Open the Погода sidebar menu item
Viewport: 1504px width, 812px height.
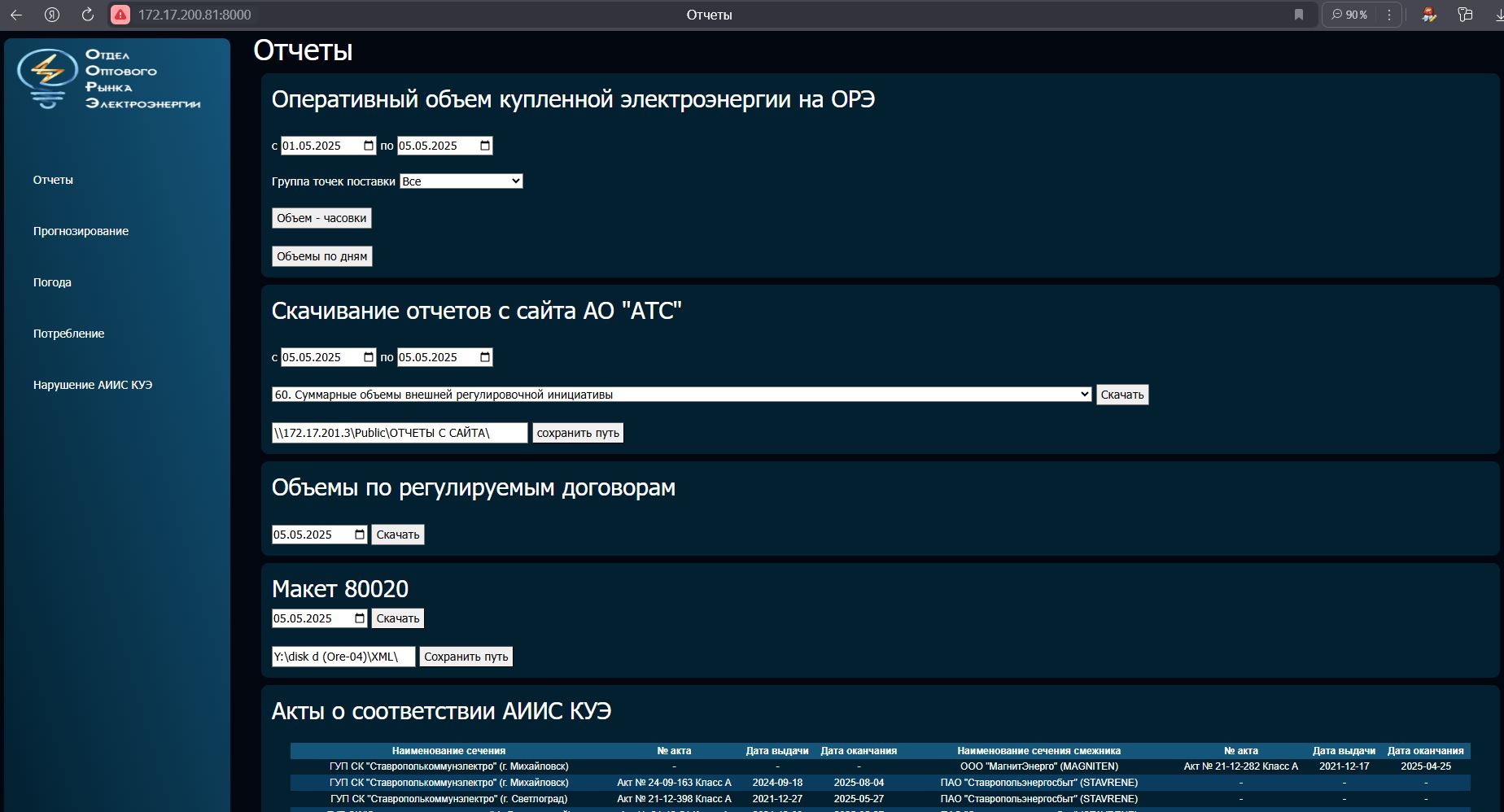pyautogui.click(x=52, y=282)
